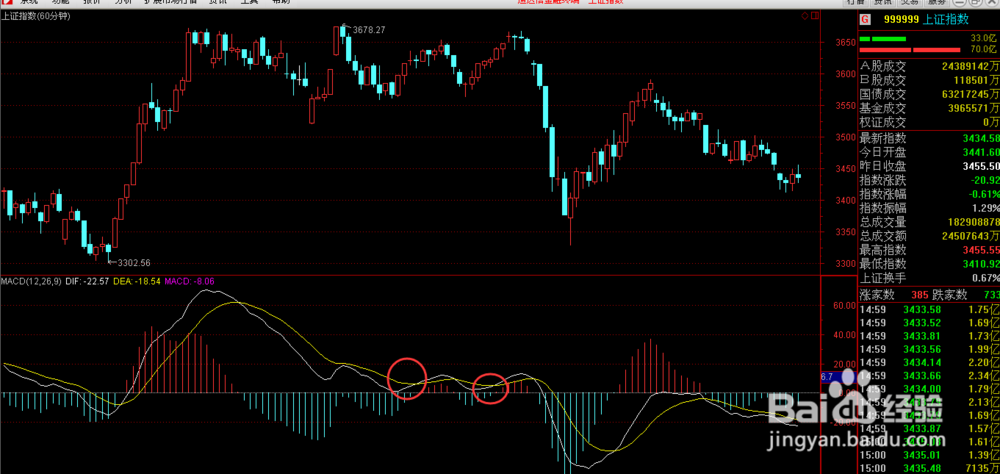The image size is (1000, 474).
Task: Select the tick row showing 3434.14
Action: pyautogui.click(x=929, y=362)
